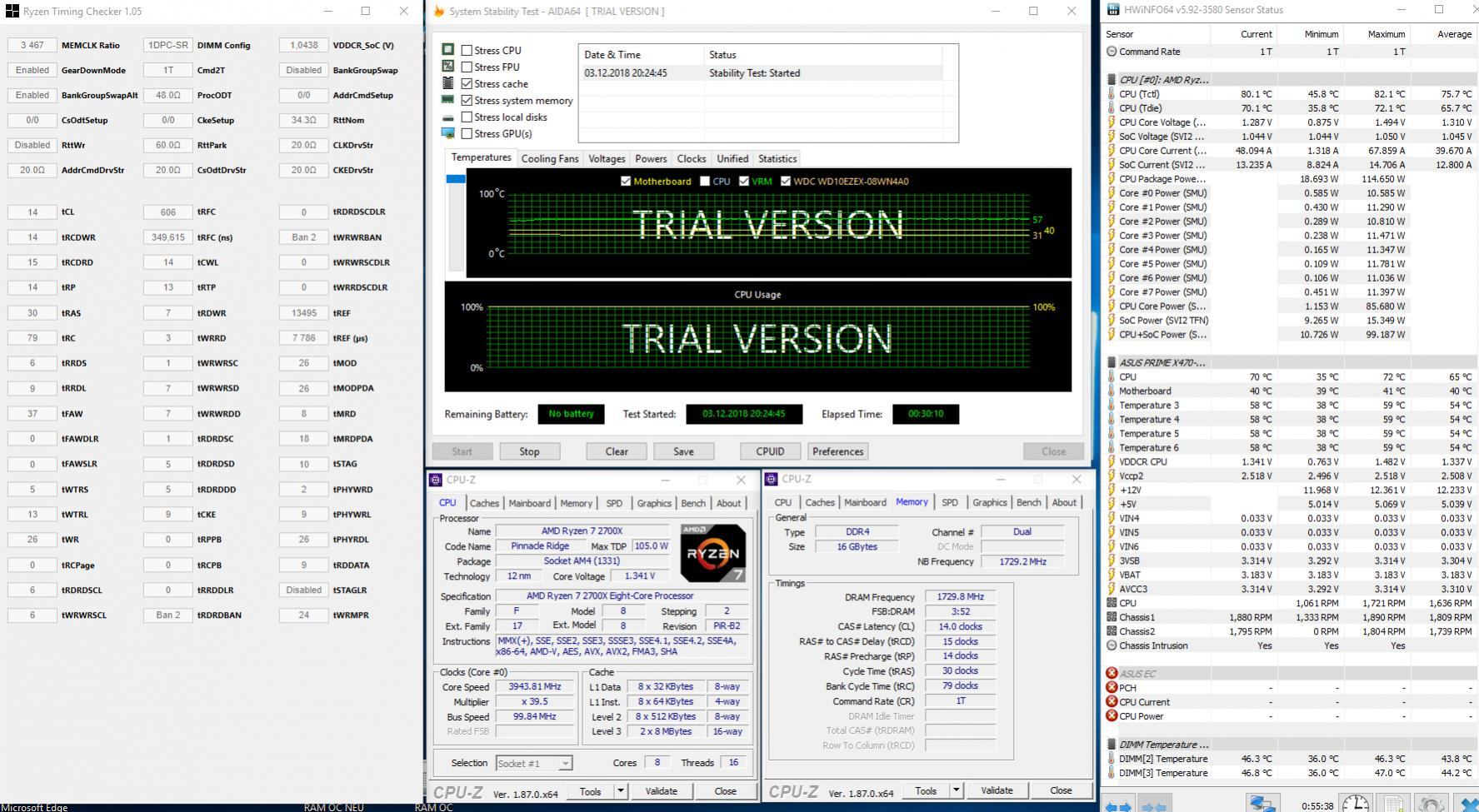Click the RAM OC NEU taskbar item

point(333,807)
